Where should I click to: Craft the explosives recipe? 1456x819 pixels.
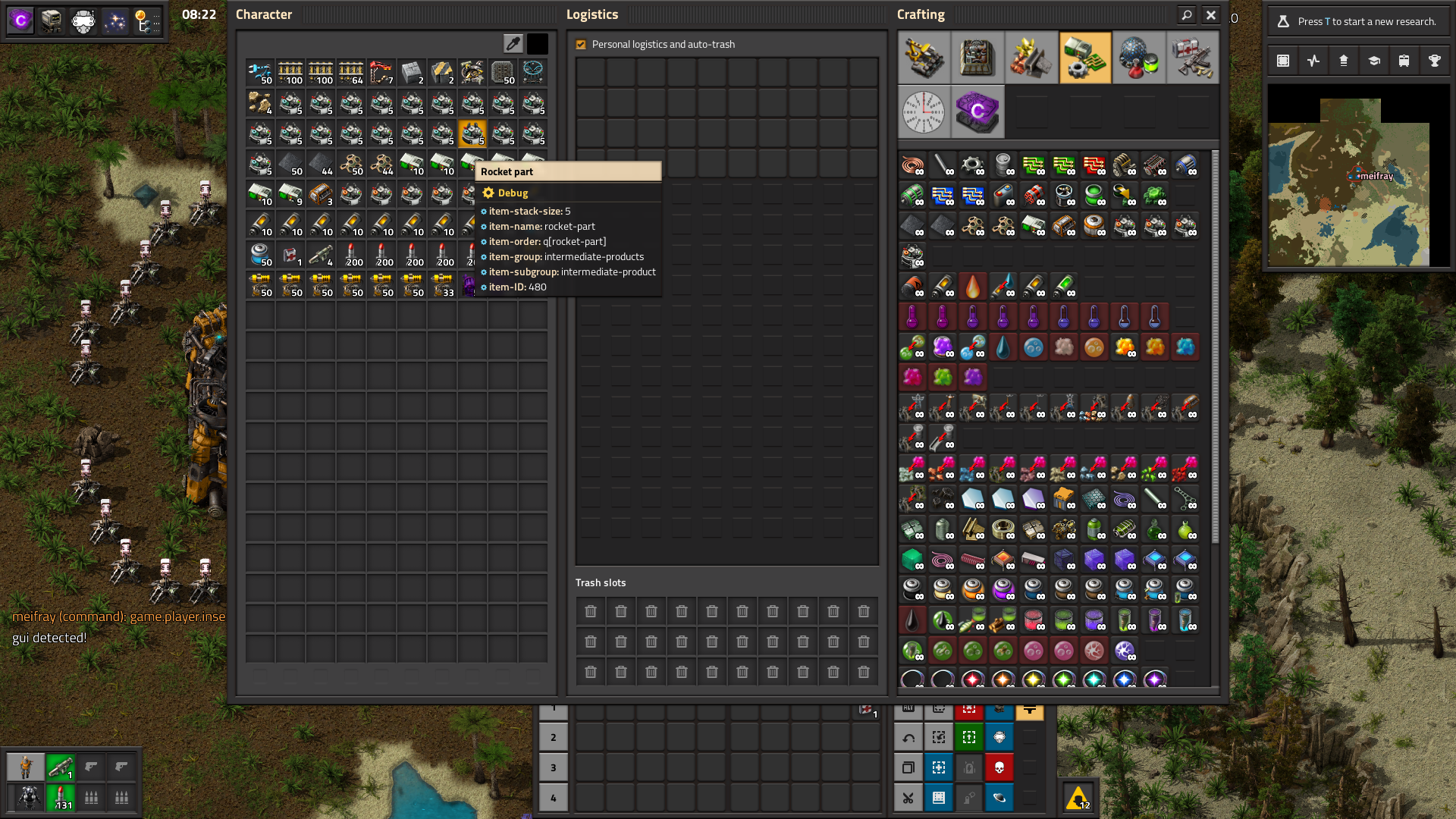pyautogui.click(x=1034, y=195)
